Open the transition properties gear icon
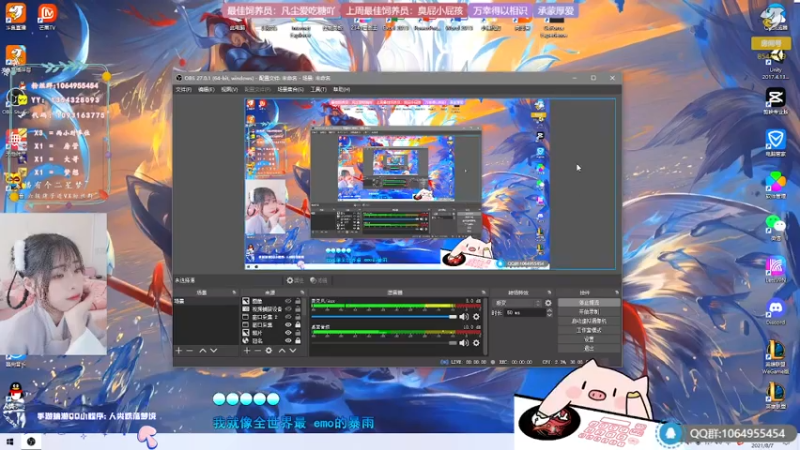 (548, 303)
